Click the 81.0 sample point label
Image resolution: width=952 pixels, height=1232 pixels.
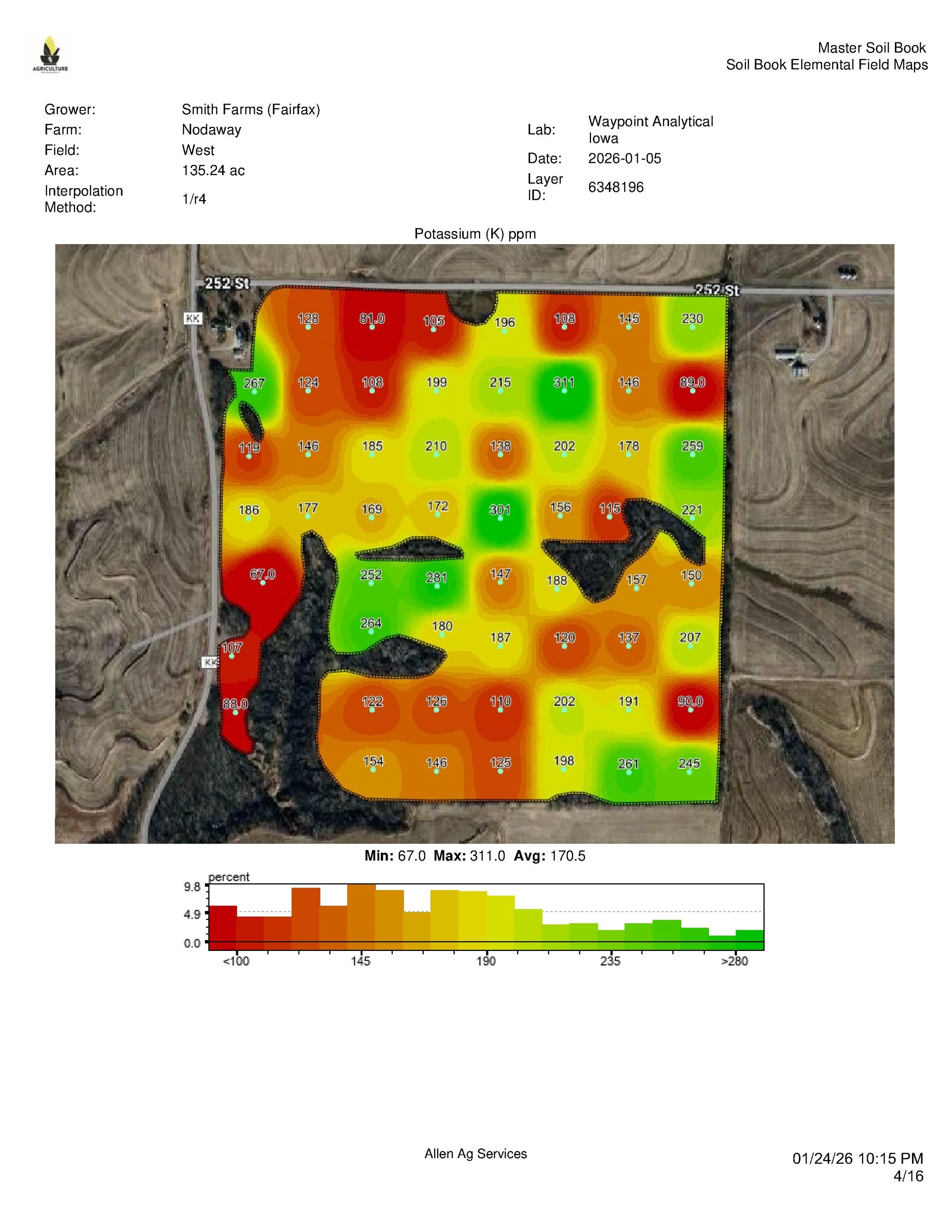click(x=372, y=319)
